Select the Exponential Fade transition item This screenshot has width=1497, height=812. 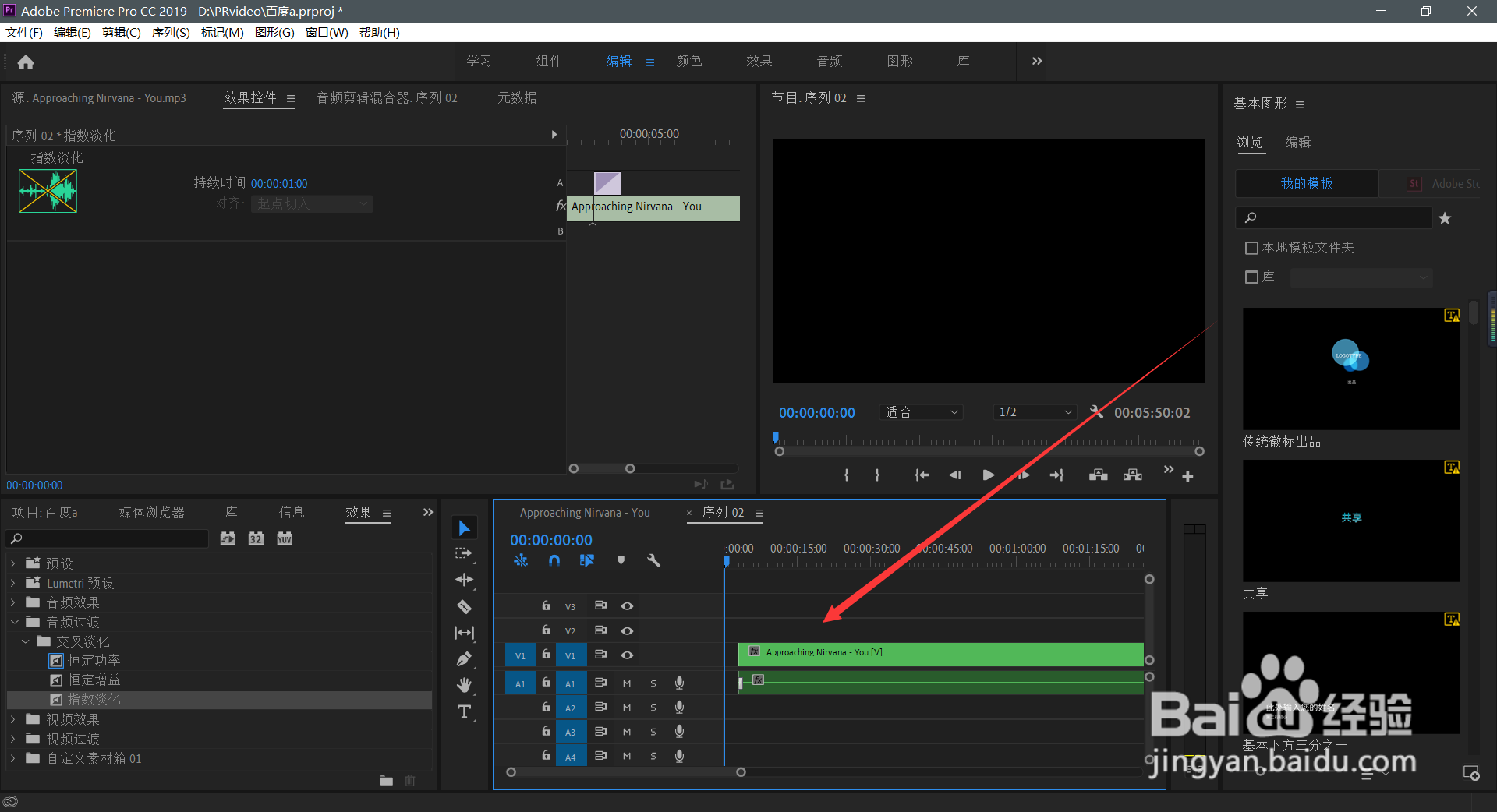(94, 700)
